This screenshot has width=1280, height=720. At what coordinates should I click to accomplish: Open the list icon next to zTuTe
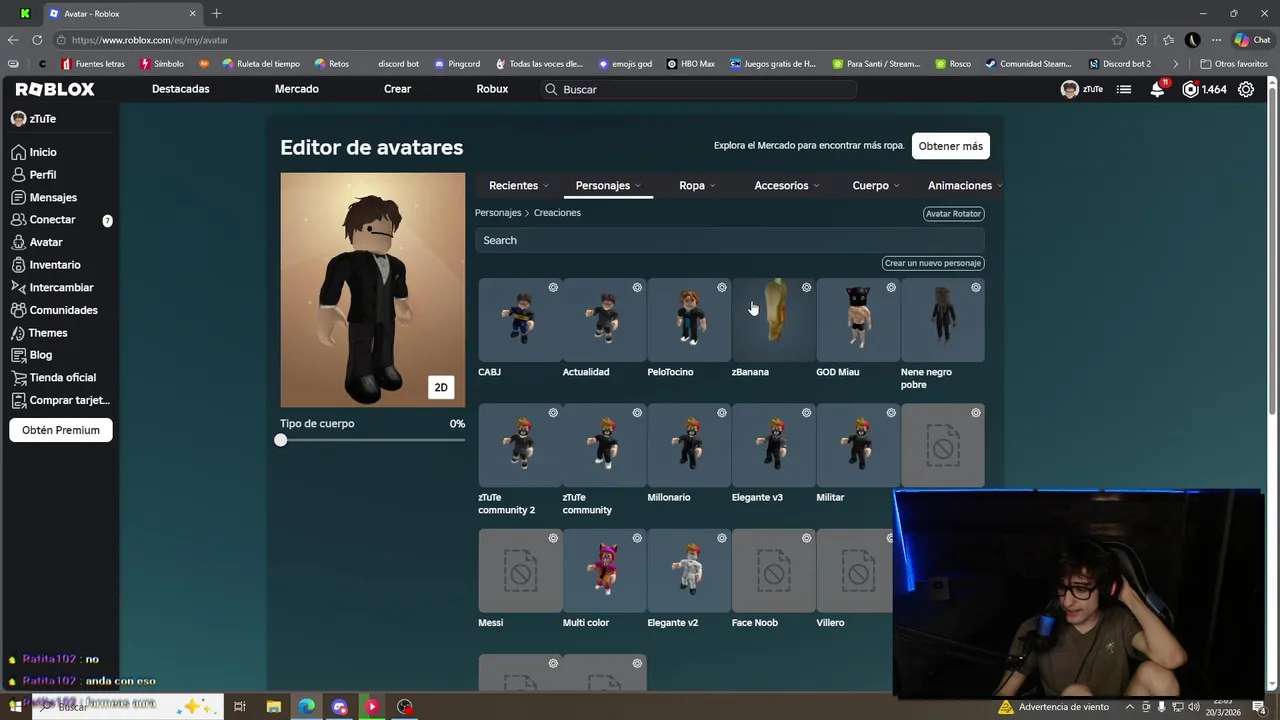(x=1124, y=89)
